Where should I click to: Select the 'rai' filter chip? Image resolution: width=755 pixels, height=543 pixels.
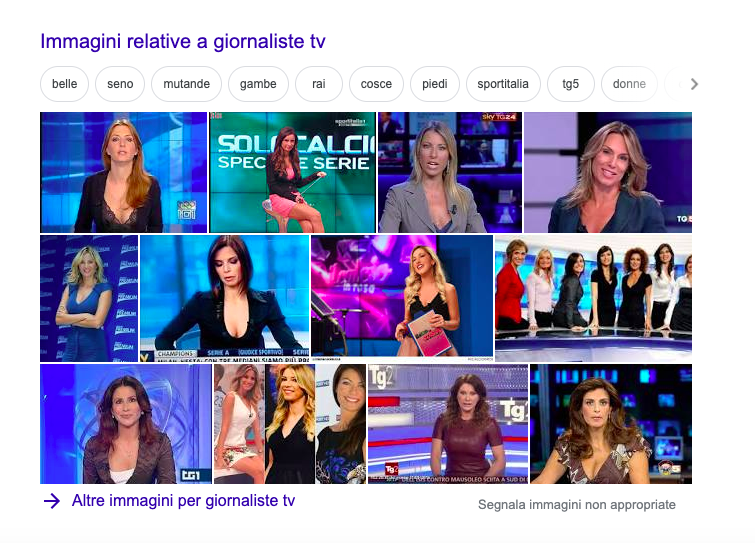(x=319, y=84)
